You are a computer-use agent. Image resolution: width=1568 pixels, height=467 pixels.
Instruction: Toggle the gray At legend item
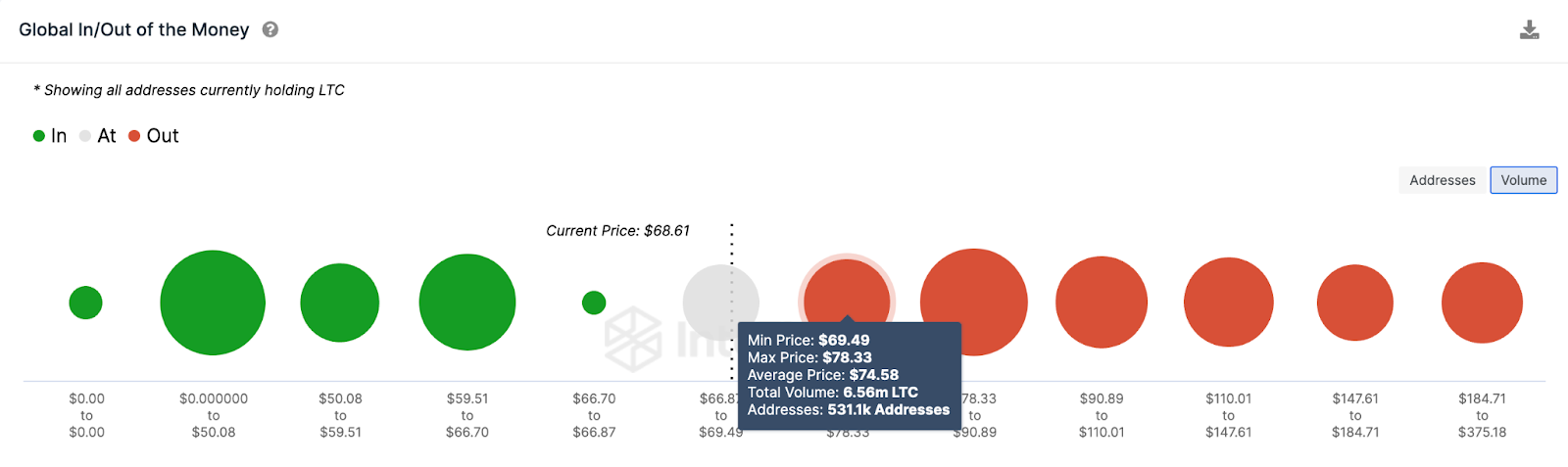point(98,136)
